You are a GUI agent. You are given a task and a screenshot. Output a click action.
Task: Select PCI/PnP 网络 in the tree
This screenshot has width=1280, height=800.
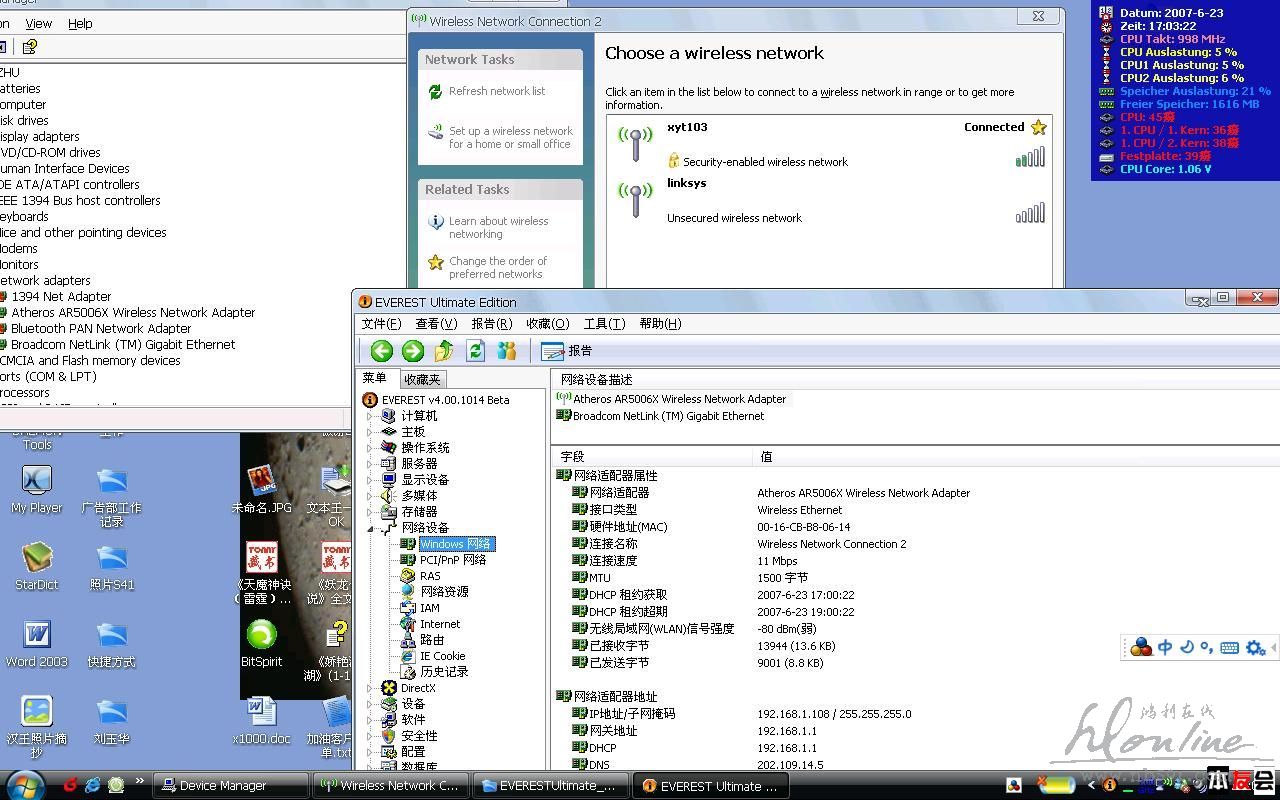coord(452,560)
